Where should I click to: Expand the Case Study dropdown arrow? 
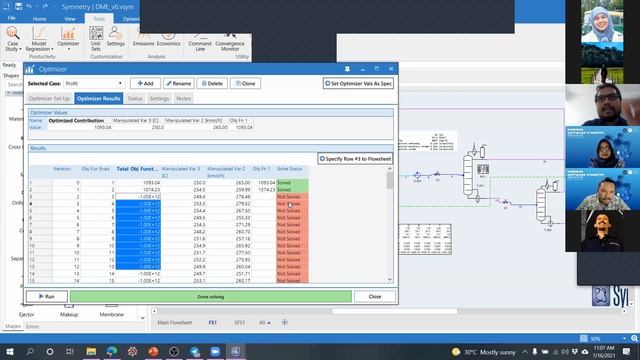pos(20,49)
